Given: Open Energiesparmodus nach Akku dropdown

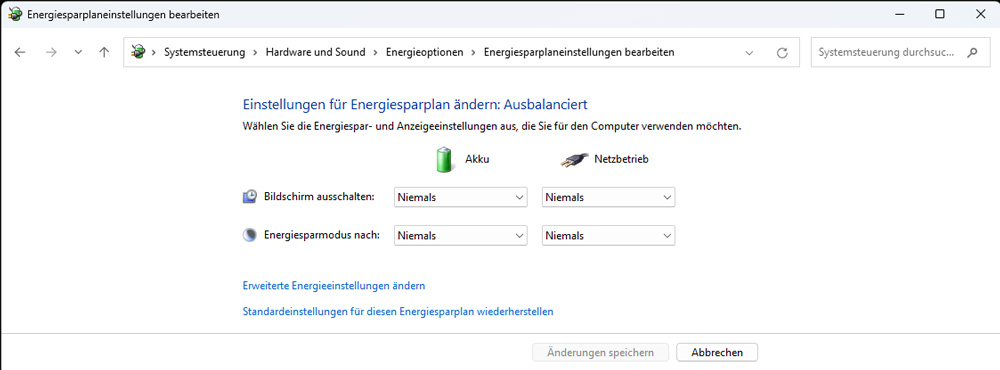Looking at the screenshot, I should 460,235.
